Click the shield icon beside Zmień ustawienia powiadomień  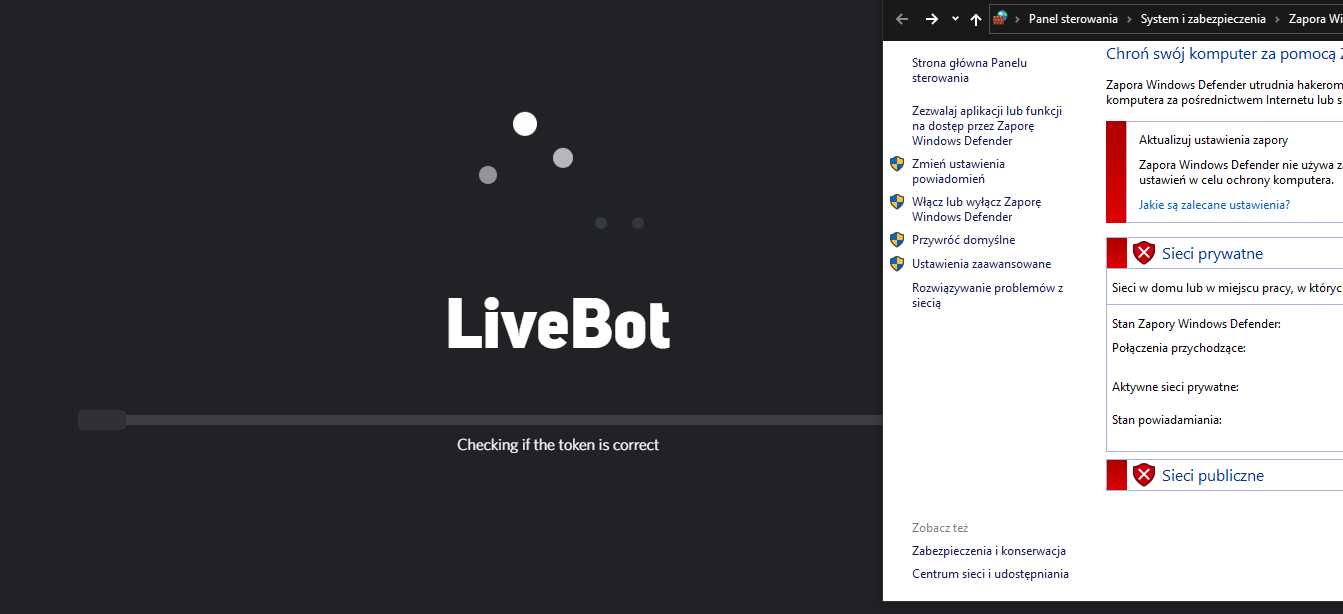897,164
